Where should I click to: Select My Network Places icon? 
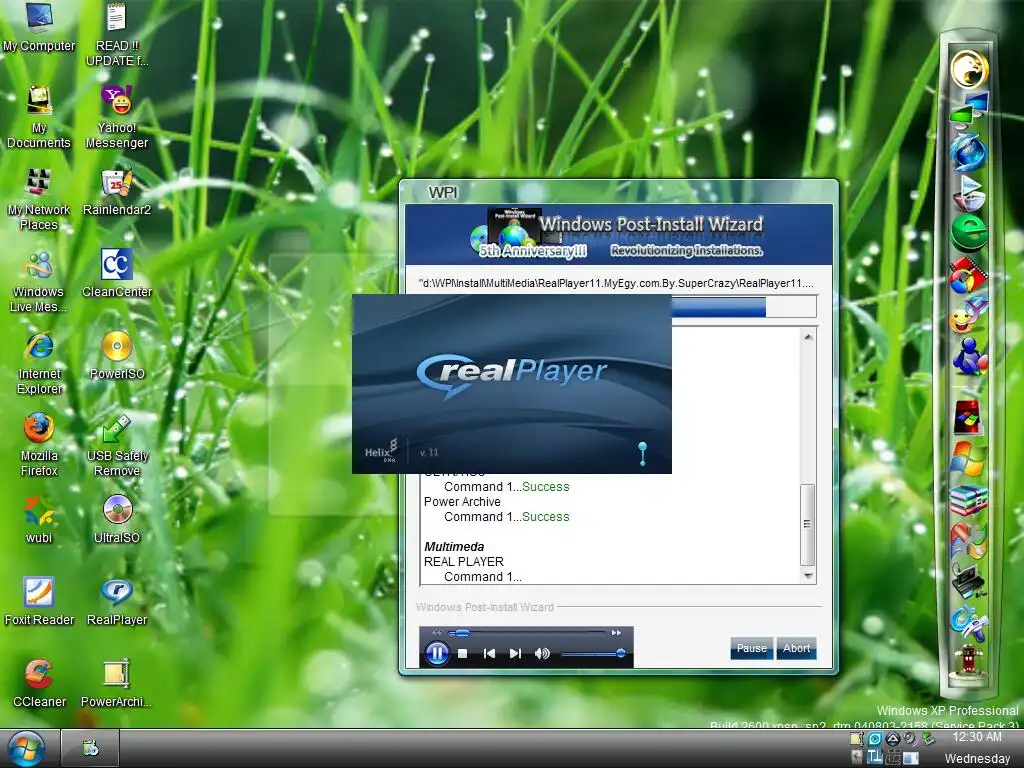[x=39, y=199]
